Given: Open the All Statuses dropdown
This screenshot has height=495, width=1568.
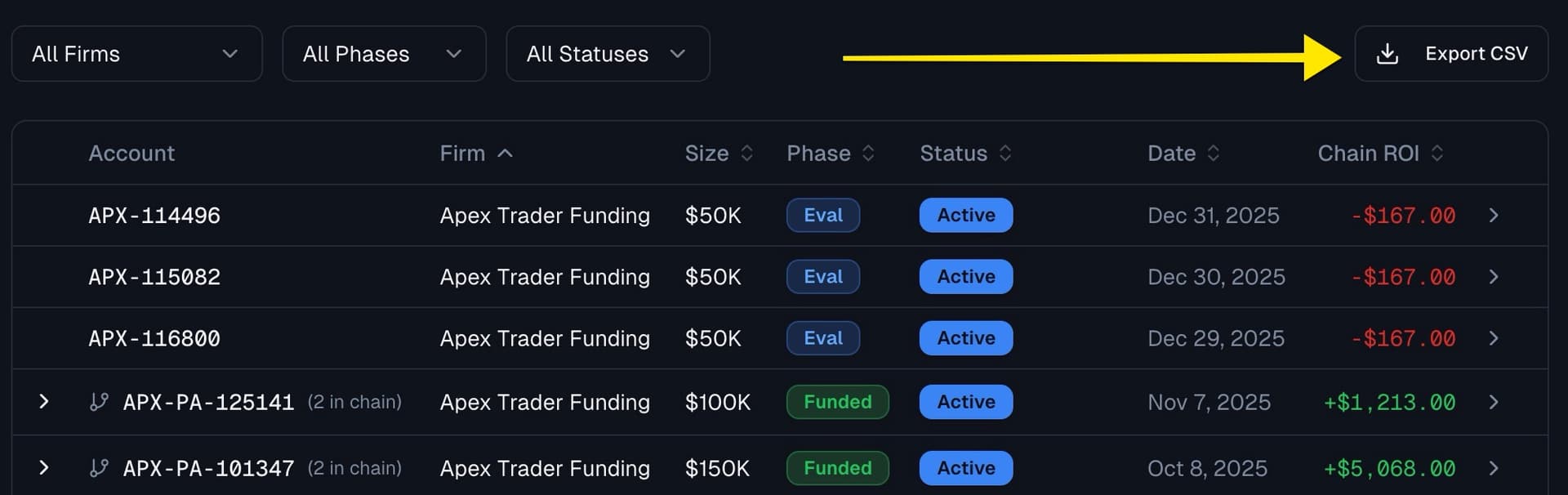Looking at the screenshot, I should pyautogui.click(x=608, y=53).
